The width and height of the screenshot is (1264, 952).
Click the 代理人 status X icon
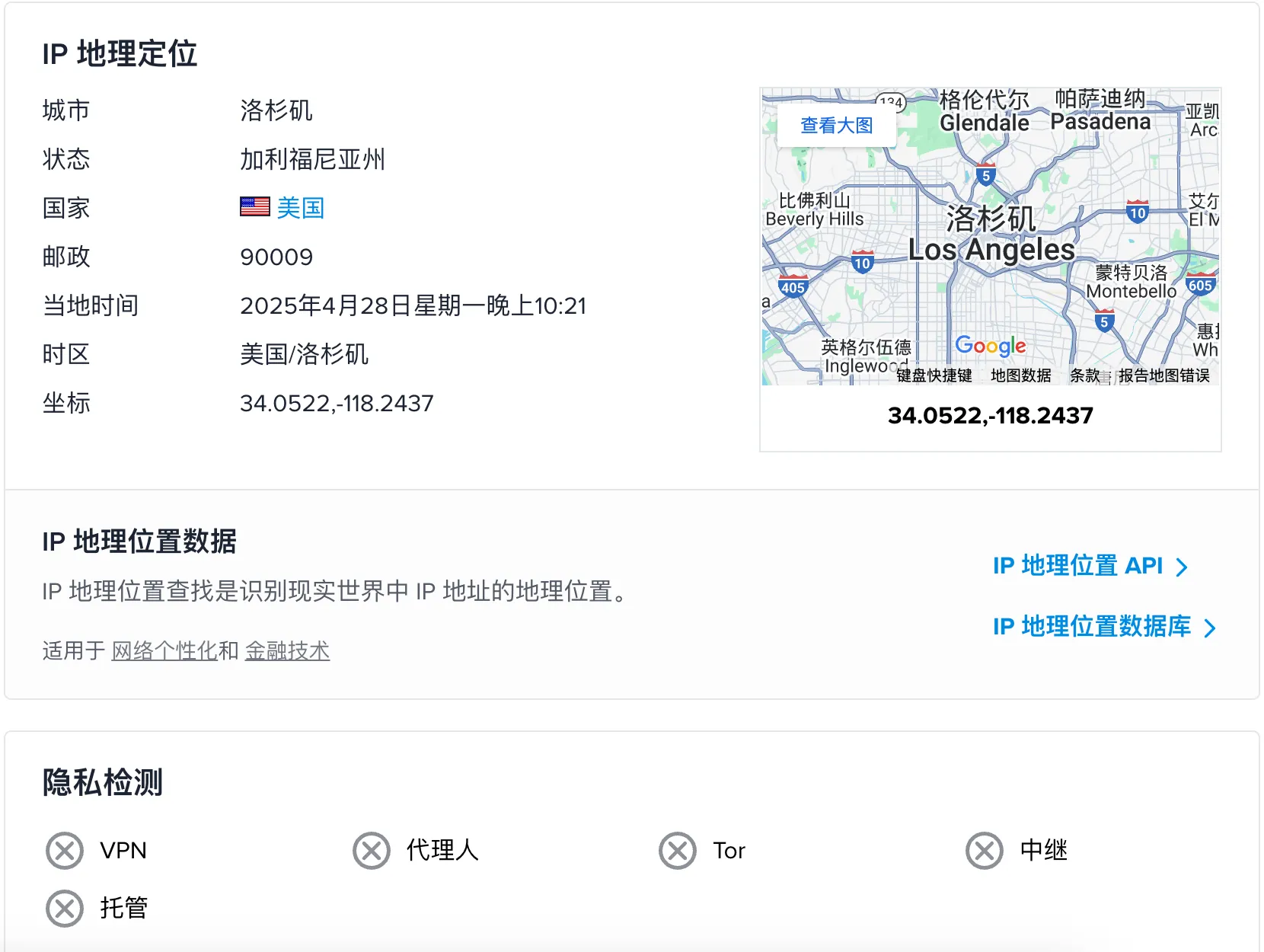[372, 851]
